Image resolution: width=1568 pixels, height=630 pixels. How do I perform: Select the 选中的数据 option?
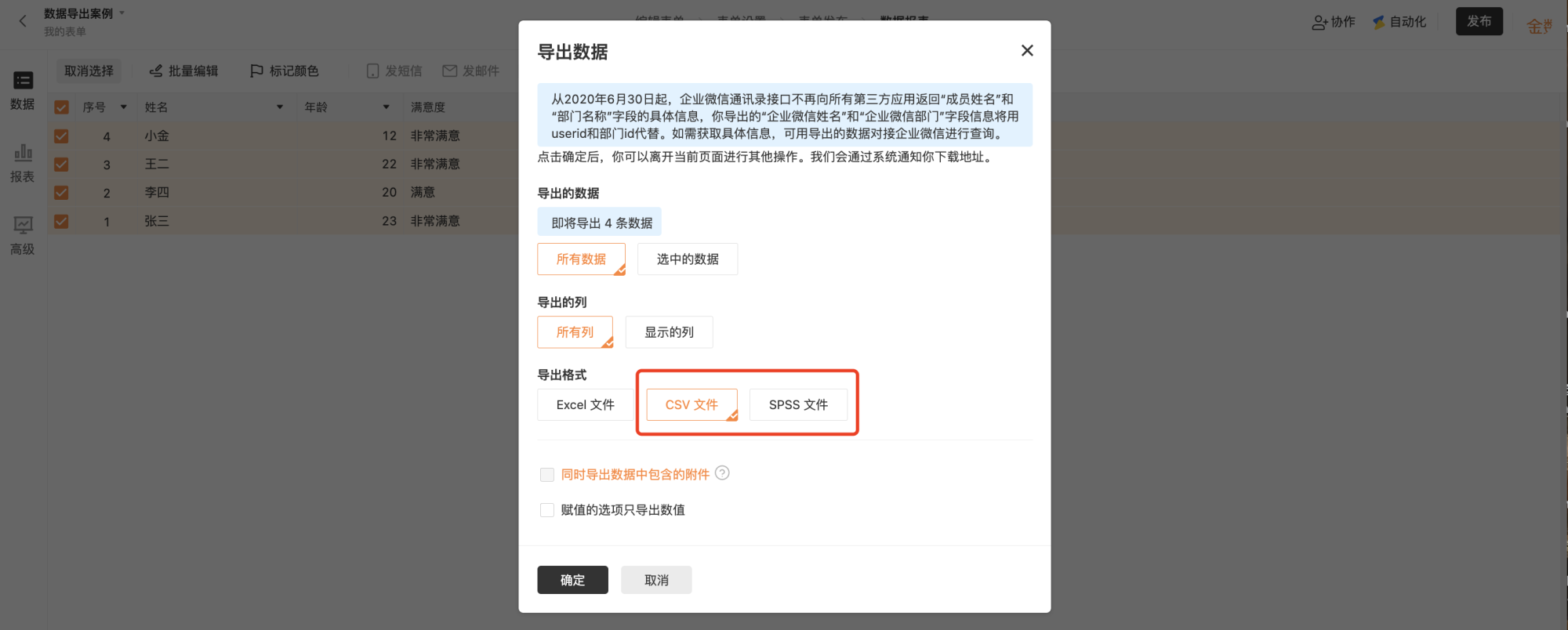point(688,259)
